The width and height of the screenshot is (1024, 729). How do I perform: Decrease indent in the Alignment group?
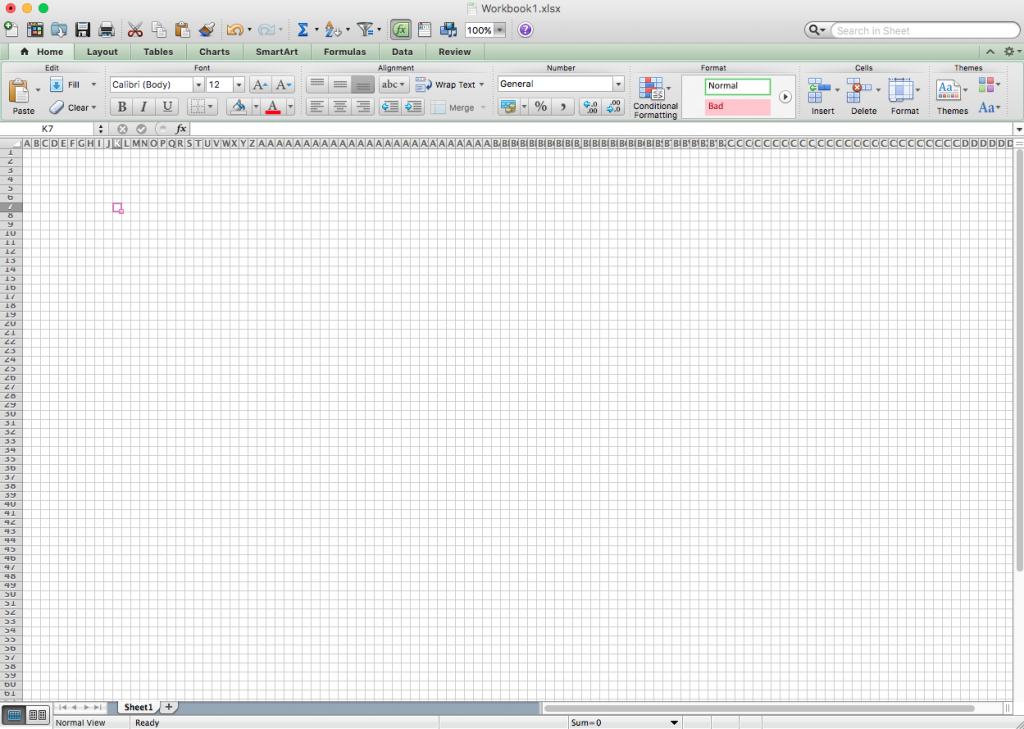point(390,107)
